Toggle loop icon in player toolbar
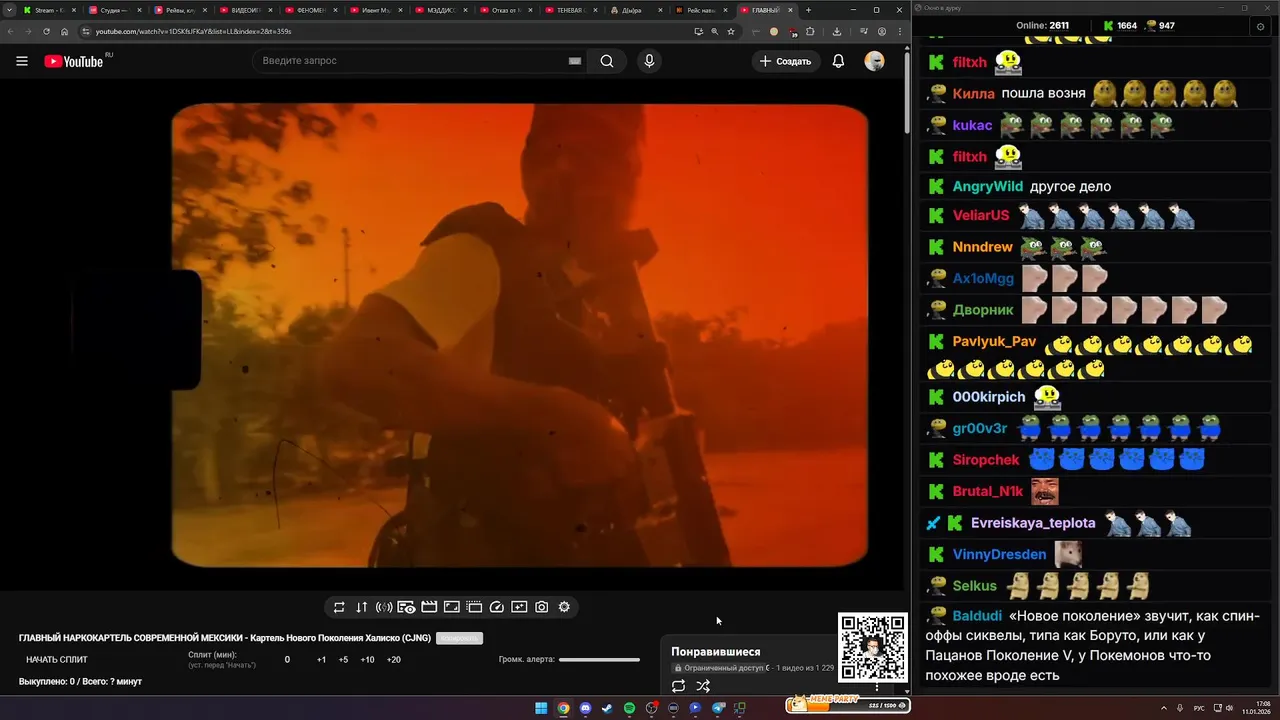This screenshot has height=720, width=1280. click(339, 607)
